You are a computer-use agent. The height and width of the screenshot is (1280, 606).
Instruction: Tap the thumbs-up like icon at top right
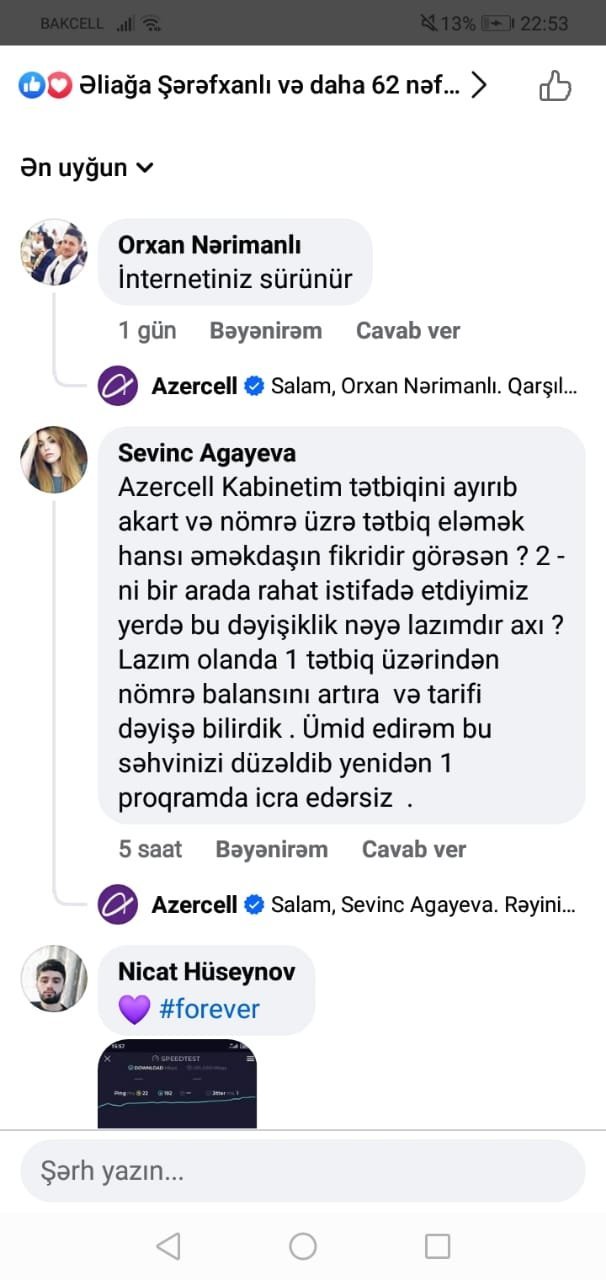[x=555, y=87]
